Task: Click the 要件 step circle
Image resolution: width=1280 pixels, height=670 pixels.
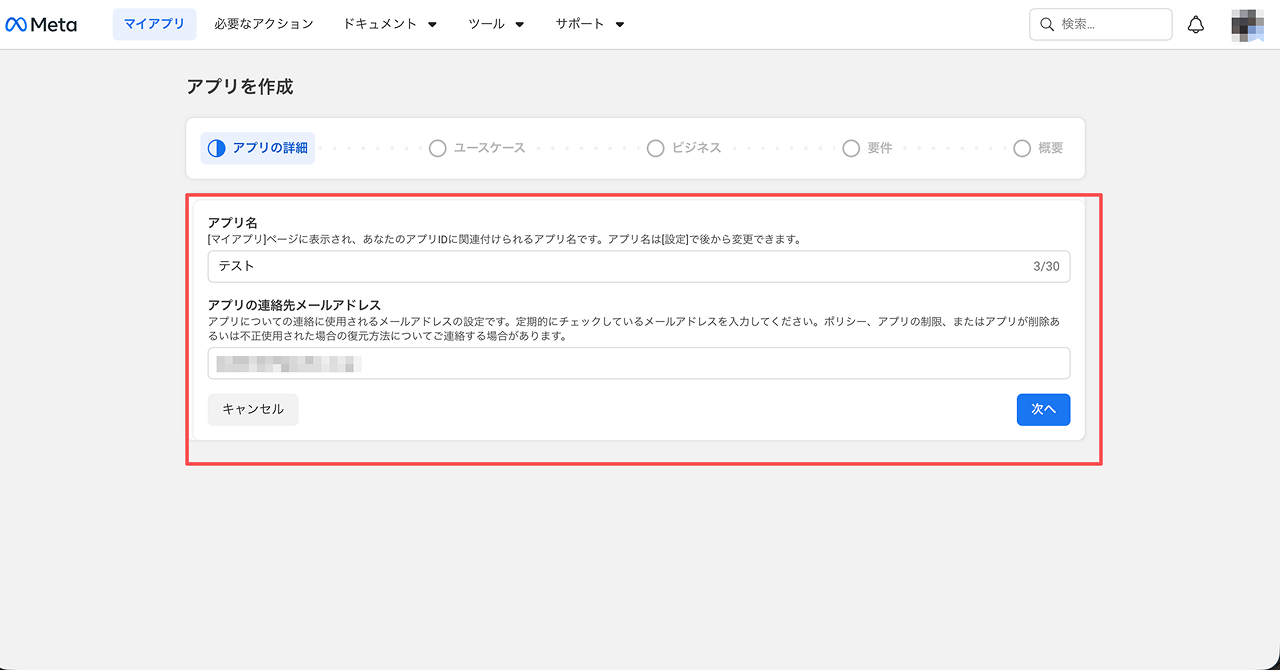Action: [x=851, y=148]
